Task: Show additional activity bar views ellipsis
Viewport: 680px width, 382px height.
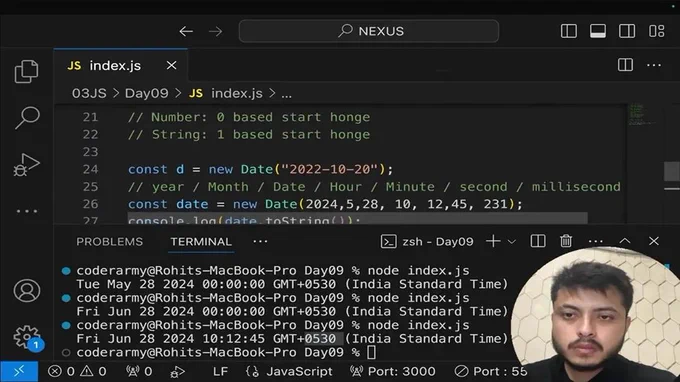Action: (x=26, y=211)
